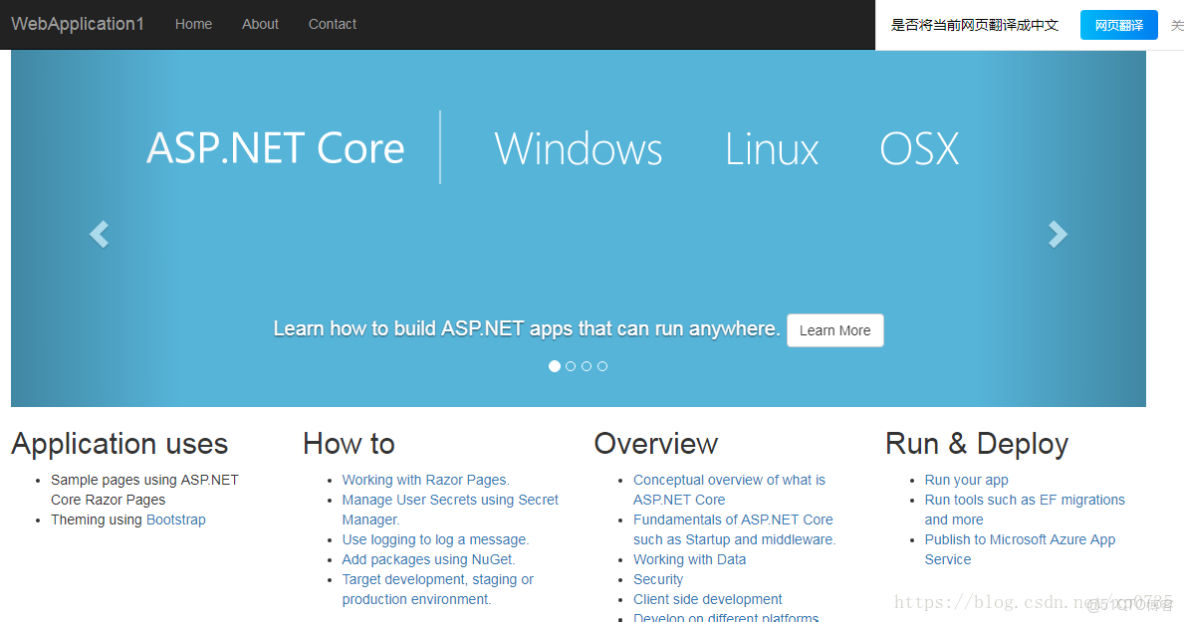Click the next carousel arrow

coord(1058,234)
